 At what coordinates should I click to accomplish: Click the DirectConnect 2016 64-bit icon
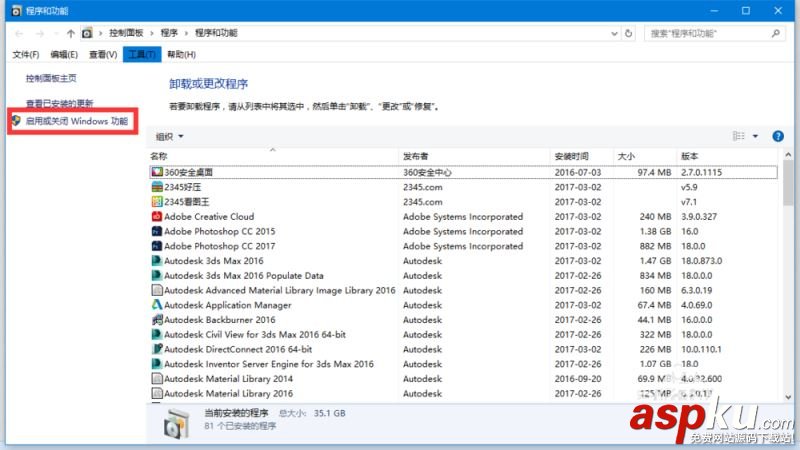tap(157, 349)
